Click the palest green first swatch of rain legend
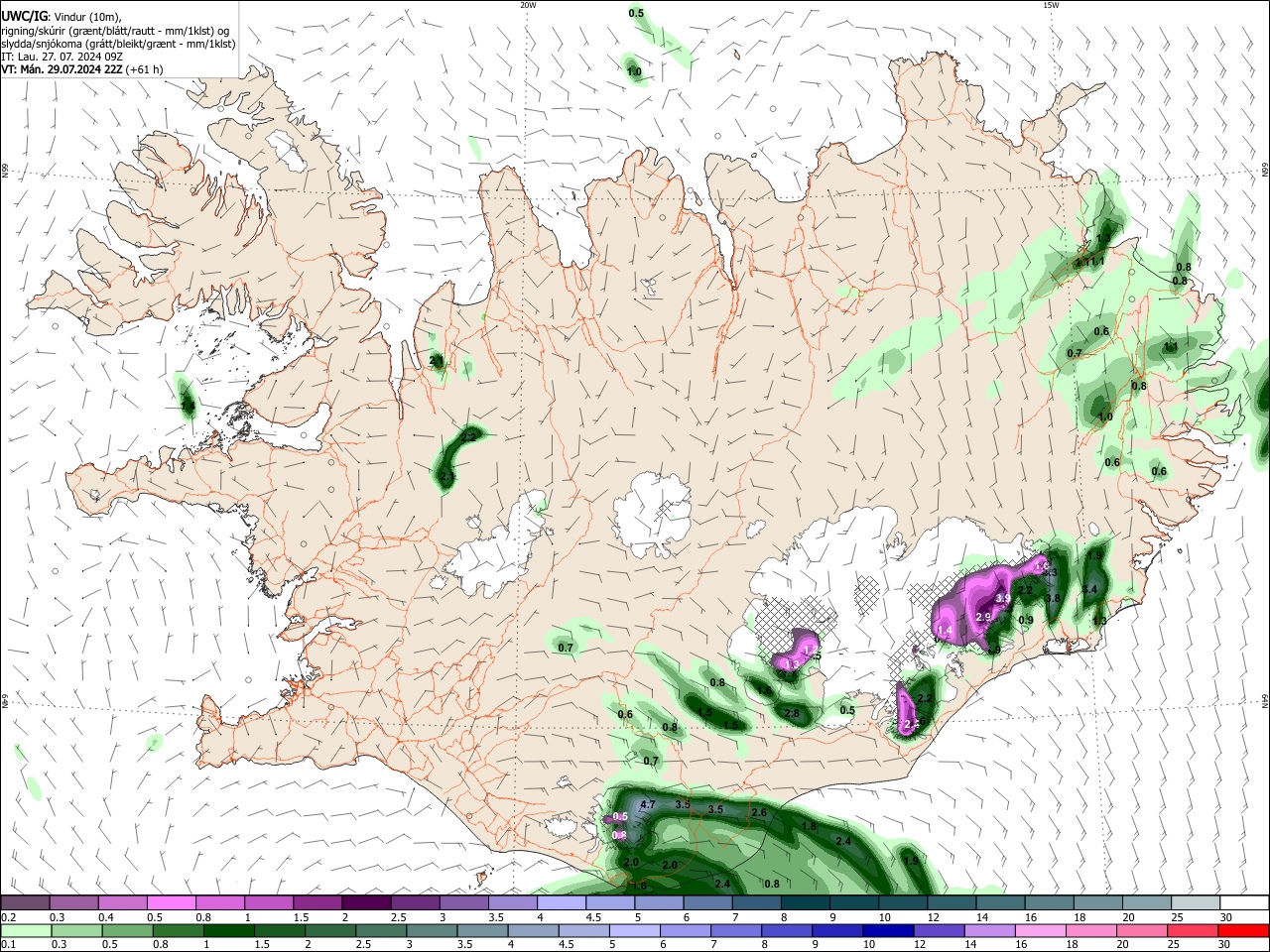 (x=25, y=930)
